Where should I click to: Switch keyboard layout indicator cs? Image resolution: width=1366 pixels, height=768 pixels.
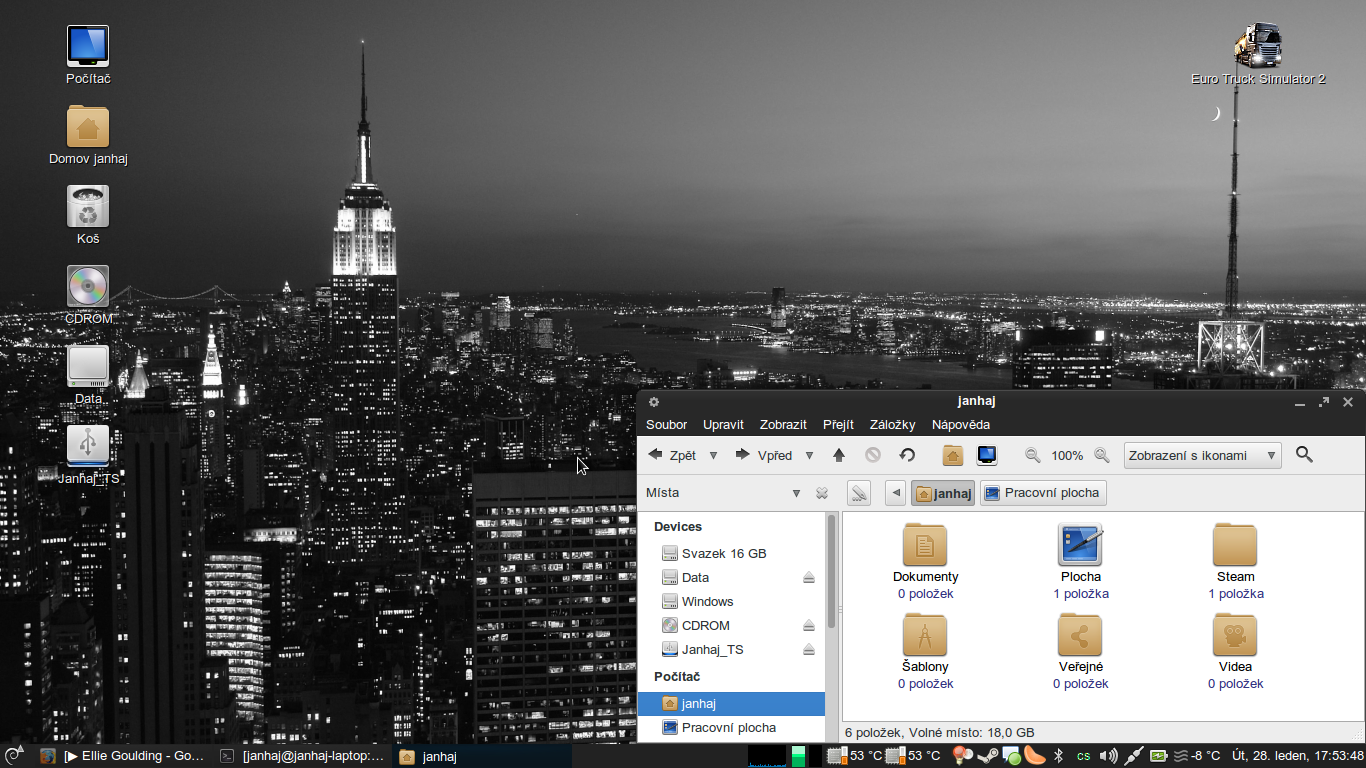pyautogui.click(x=1083, y=756)
